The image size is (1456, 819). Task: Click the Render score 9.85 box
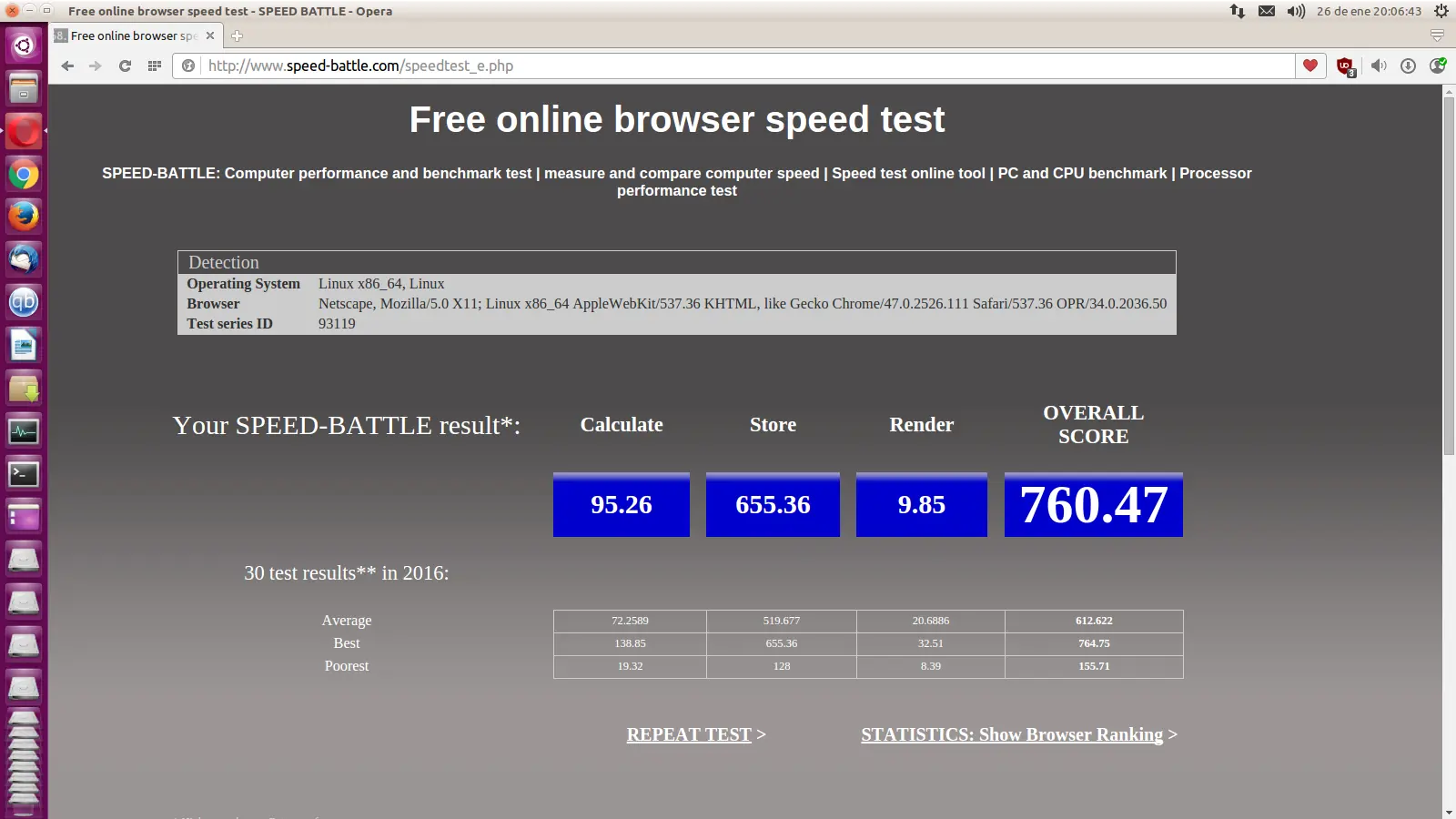point(922,504)
